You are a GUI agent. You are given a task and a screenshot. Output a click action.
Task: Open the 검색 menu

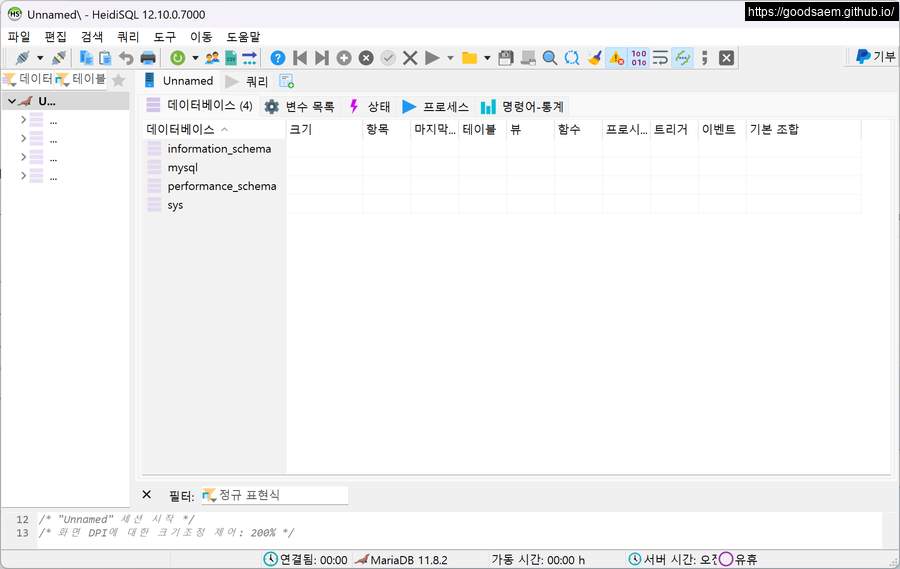(92, 37)
